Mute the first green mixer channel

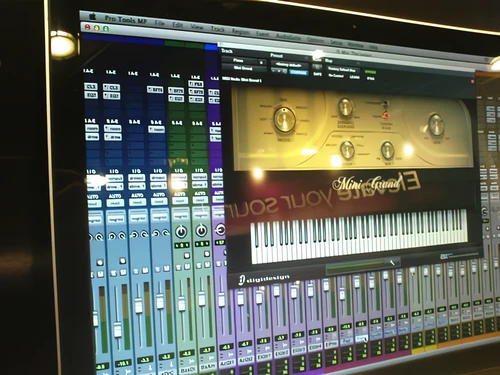tap(187, 267)
